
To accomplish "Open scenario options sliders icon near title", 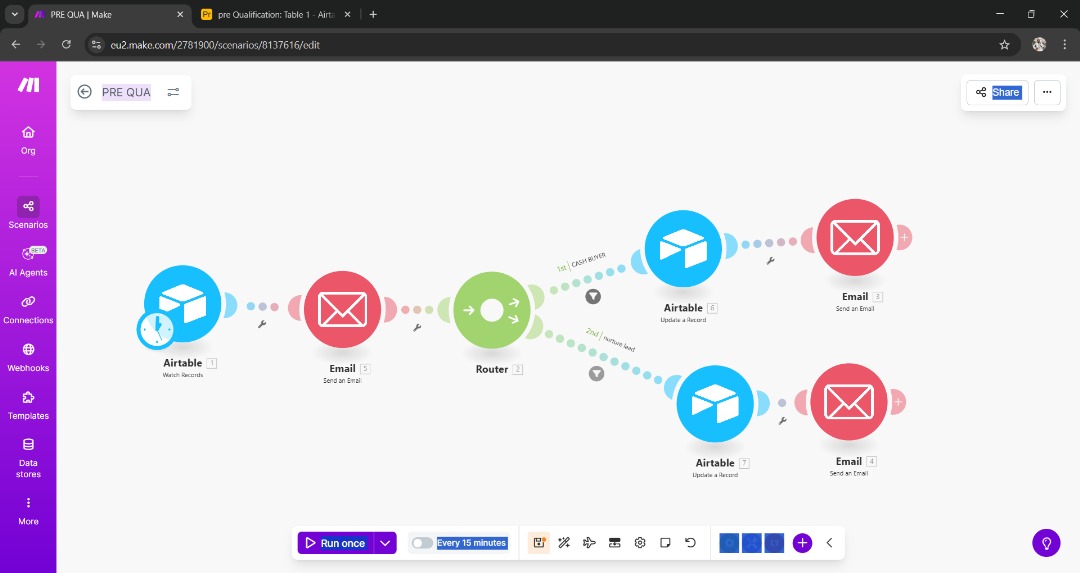I will [x=174, y=92].
